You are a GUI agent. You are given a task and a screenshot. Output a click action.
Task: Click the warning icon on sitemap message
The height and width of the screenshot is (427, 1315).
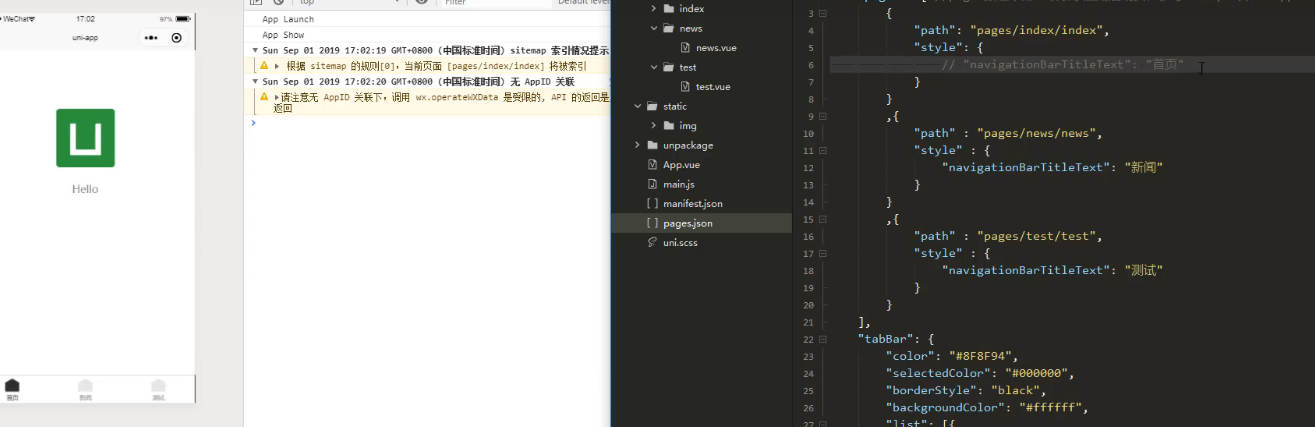pos(264,66)
